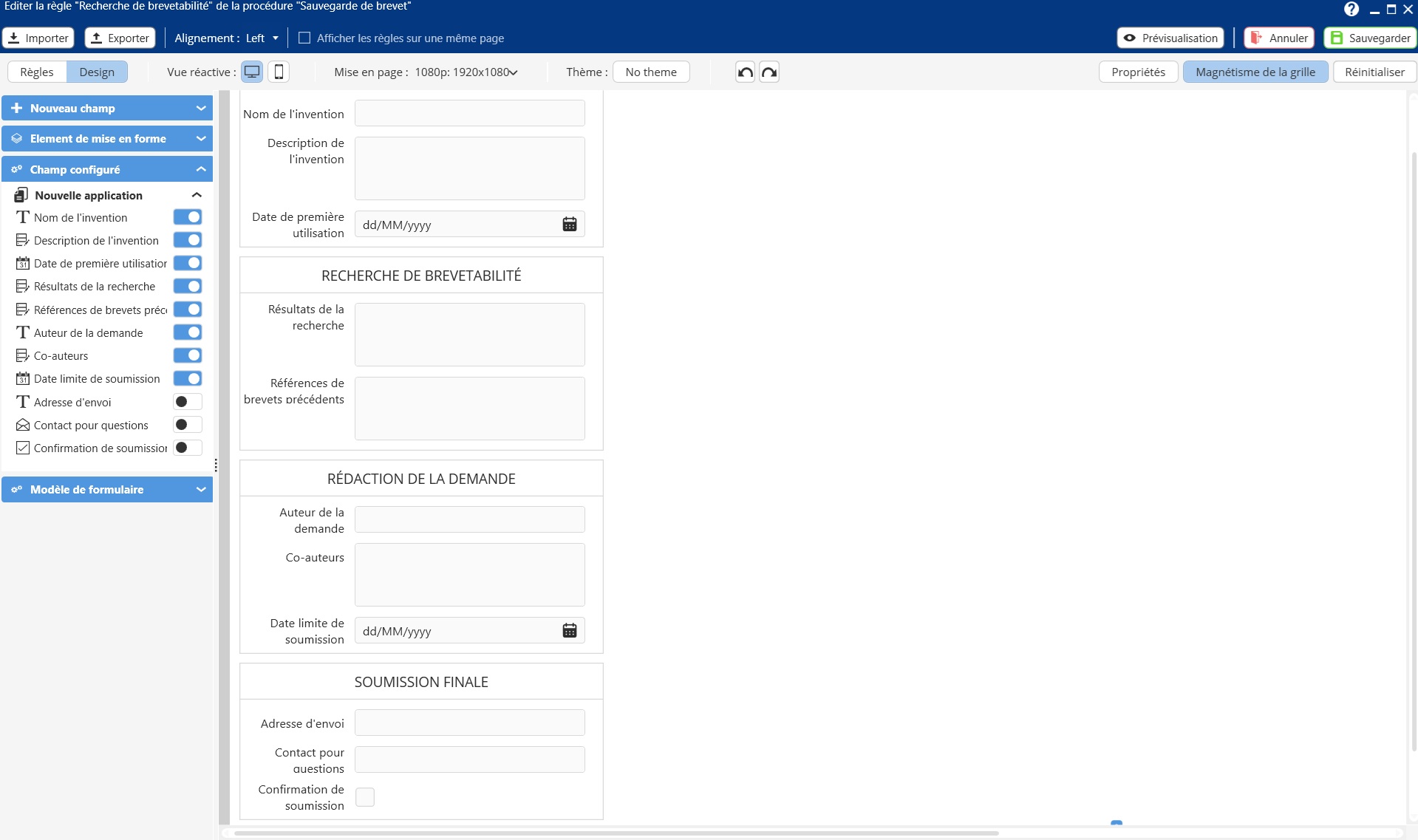Screen dimensions: 1418x840
Task: Click textarea icon beside Description de l'invention
Action: point(23,240)
